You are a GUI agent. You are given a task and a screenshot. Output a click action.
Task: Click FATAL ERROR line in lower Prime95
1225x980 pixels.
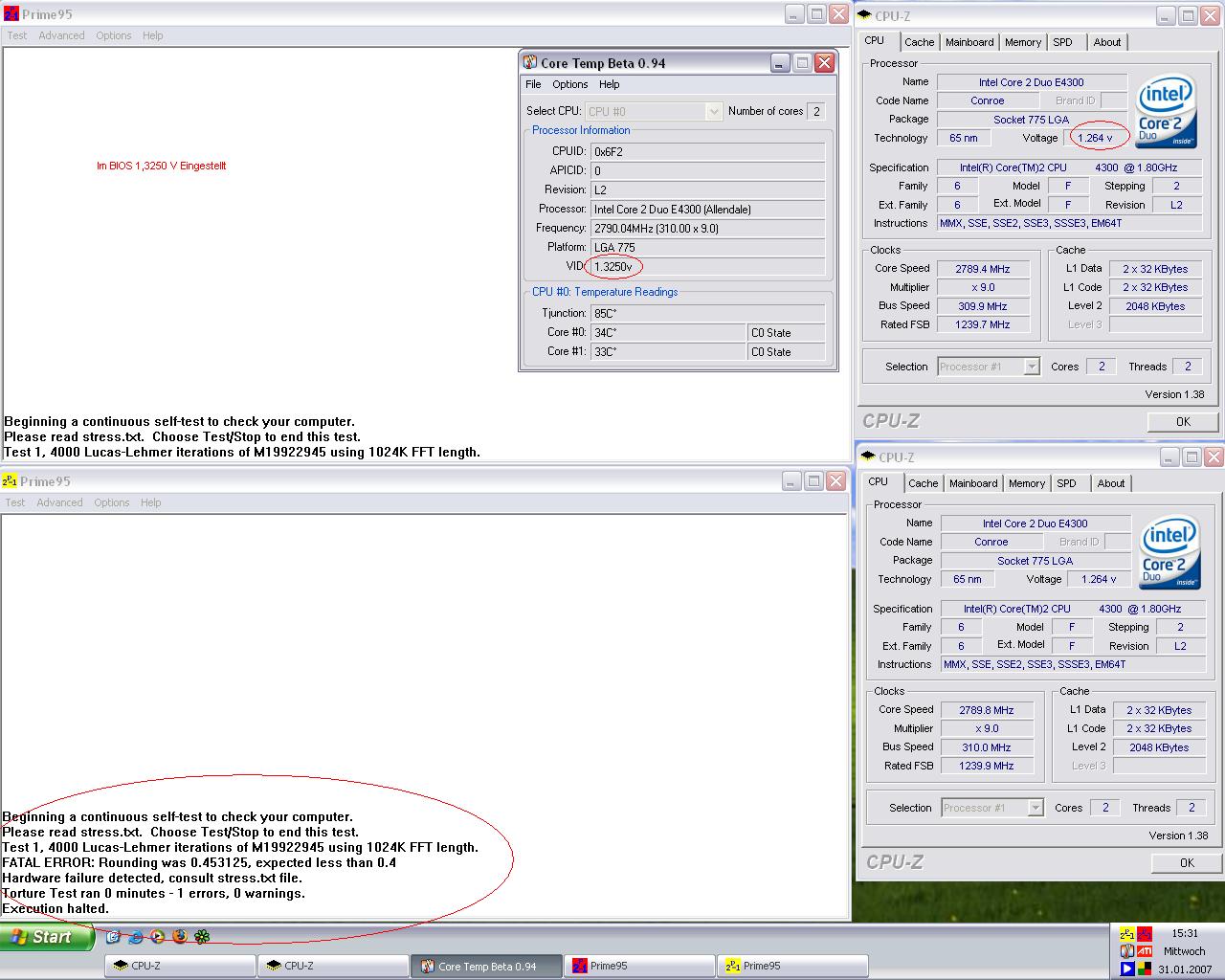click(x=199, y=862)
